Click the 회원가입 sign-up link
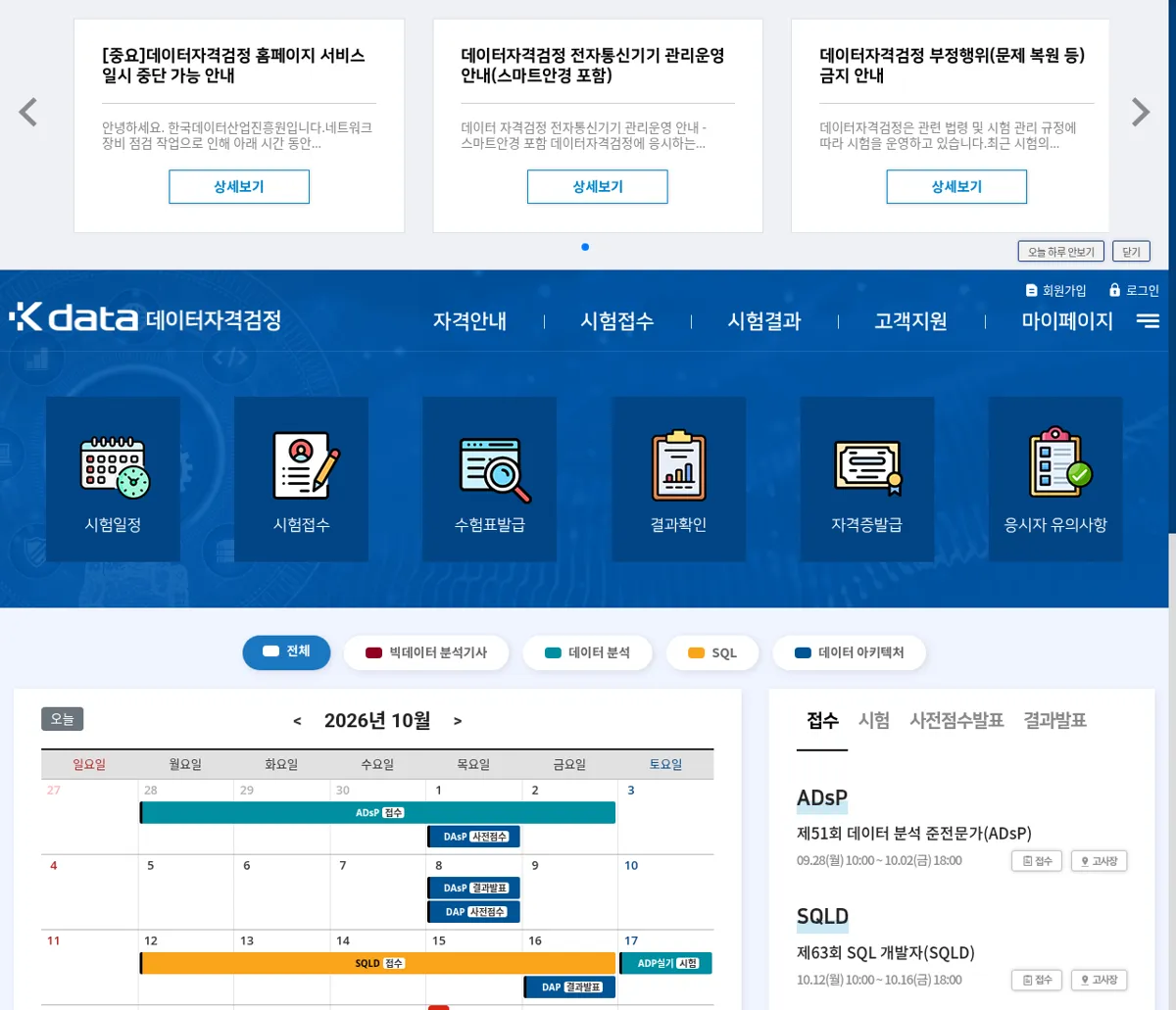The width and height of the screenshot is (1176, 1010). [x=1055, y=290]
